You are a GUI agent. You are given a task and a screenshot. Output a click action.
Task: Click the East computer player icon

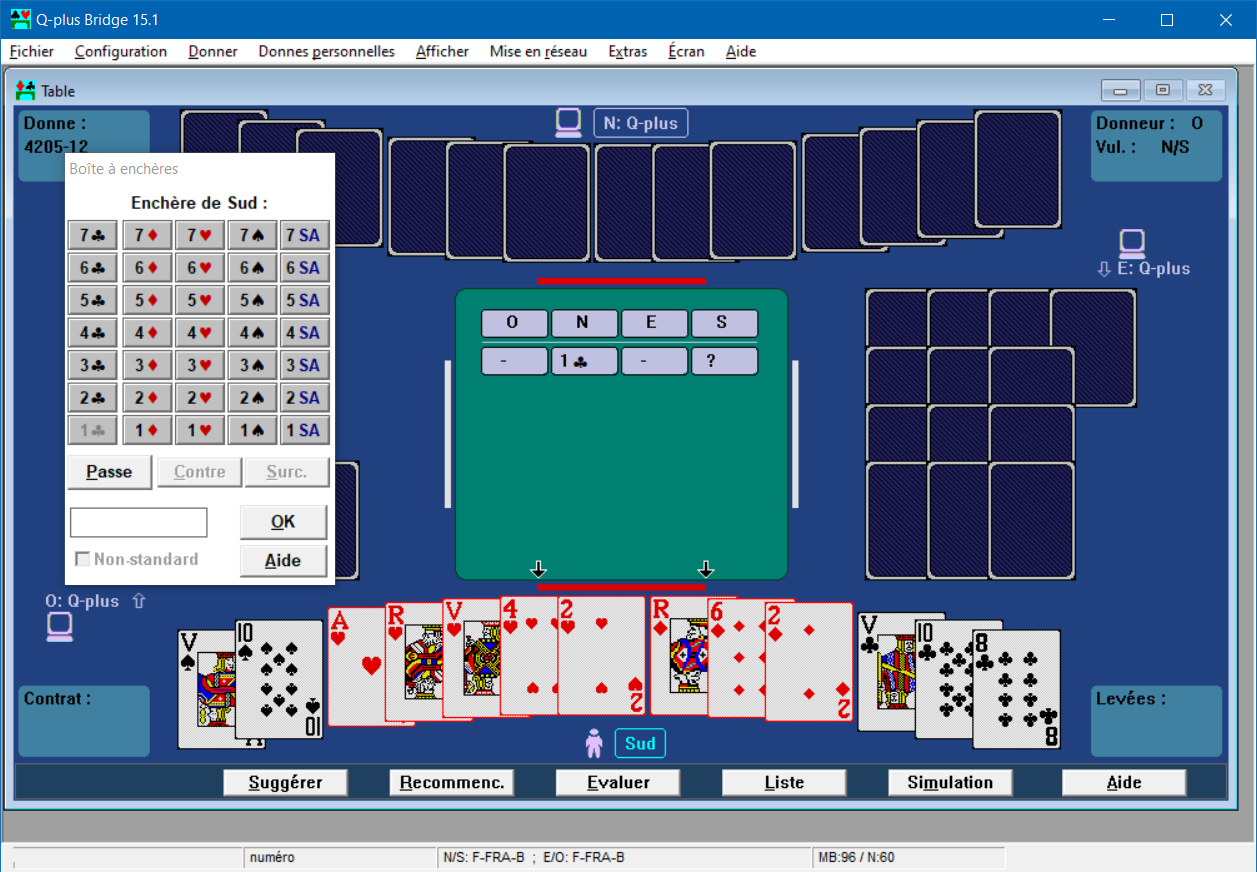pos(1132,243)
